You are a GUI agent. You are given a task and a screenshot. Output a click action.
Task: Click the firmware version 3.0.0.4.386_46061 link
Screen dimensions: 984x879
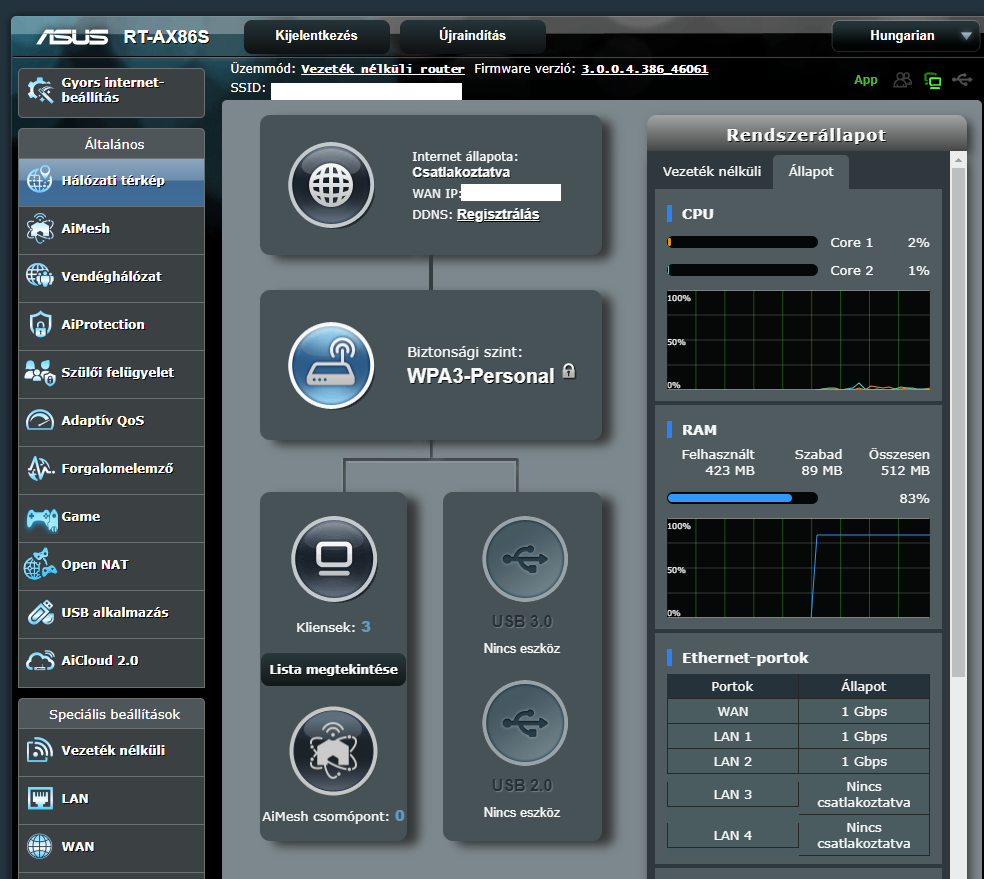[644, 69]
